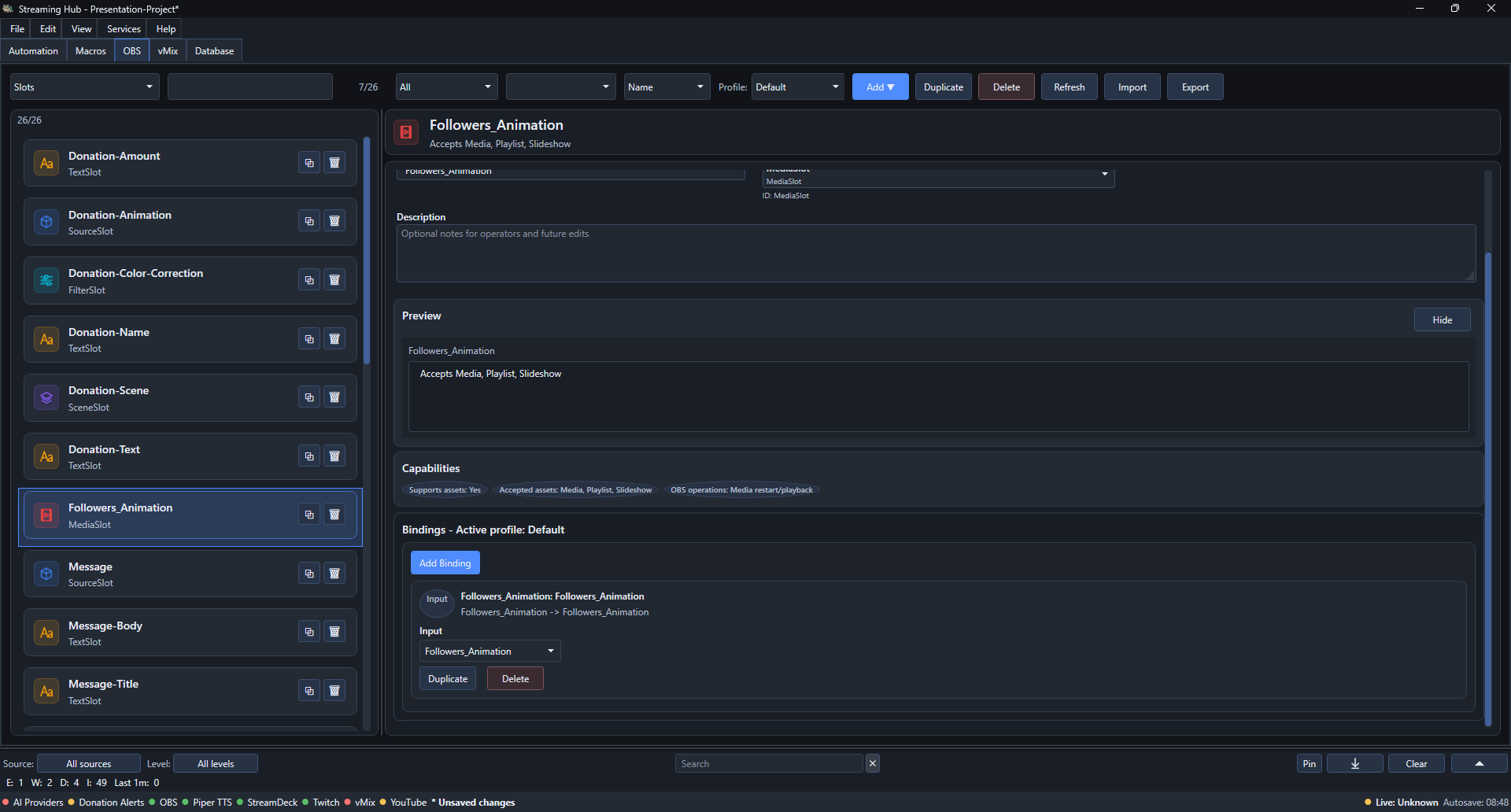Viewport: 1511px width, 812px height.
Task: Delete the Donation-Amount slot via its trash icon
Action: 334,163
